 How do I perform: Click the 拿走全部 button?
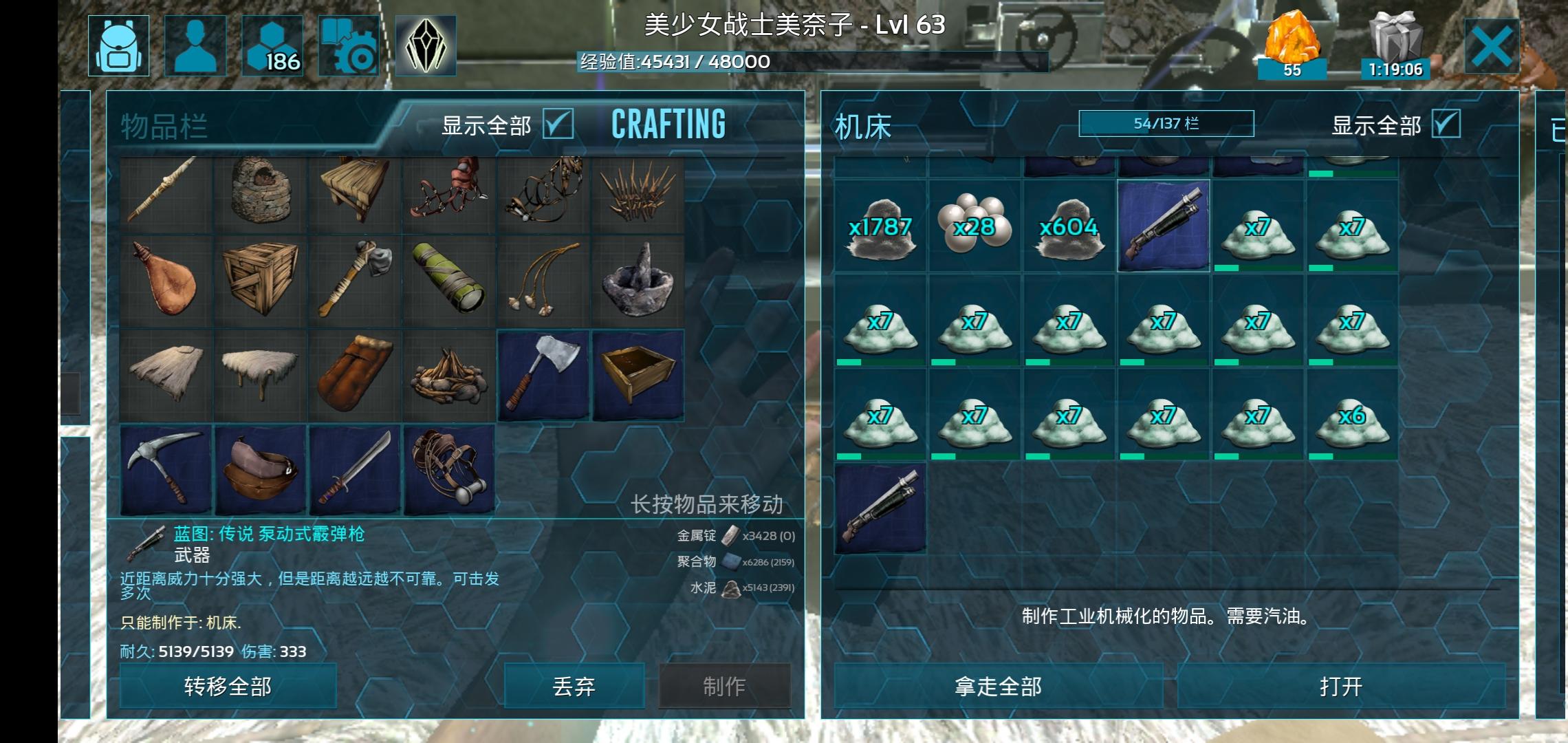(x=998, y=686)
